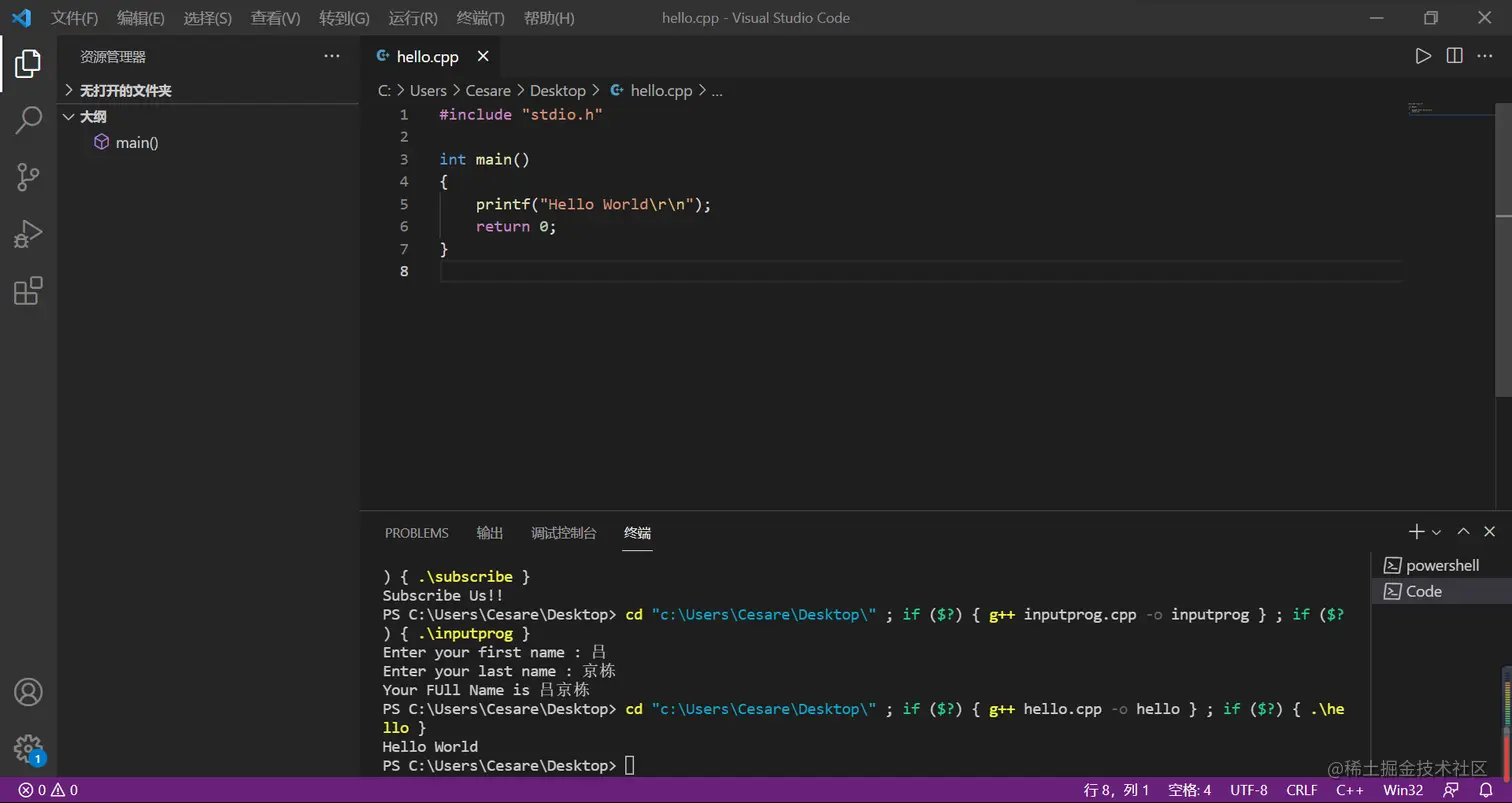Open the notifications bell in status bar

[1486, 790]
